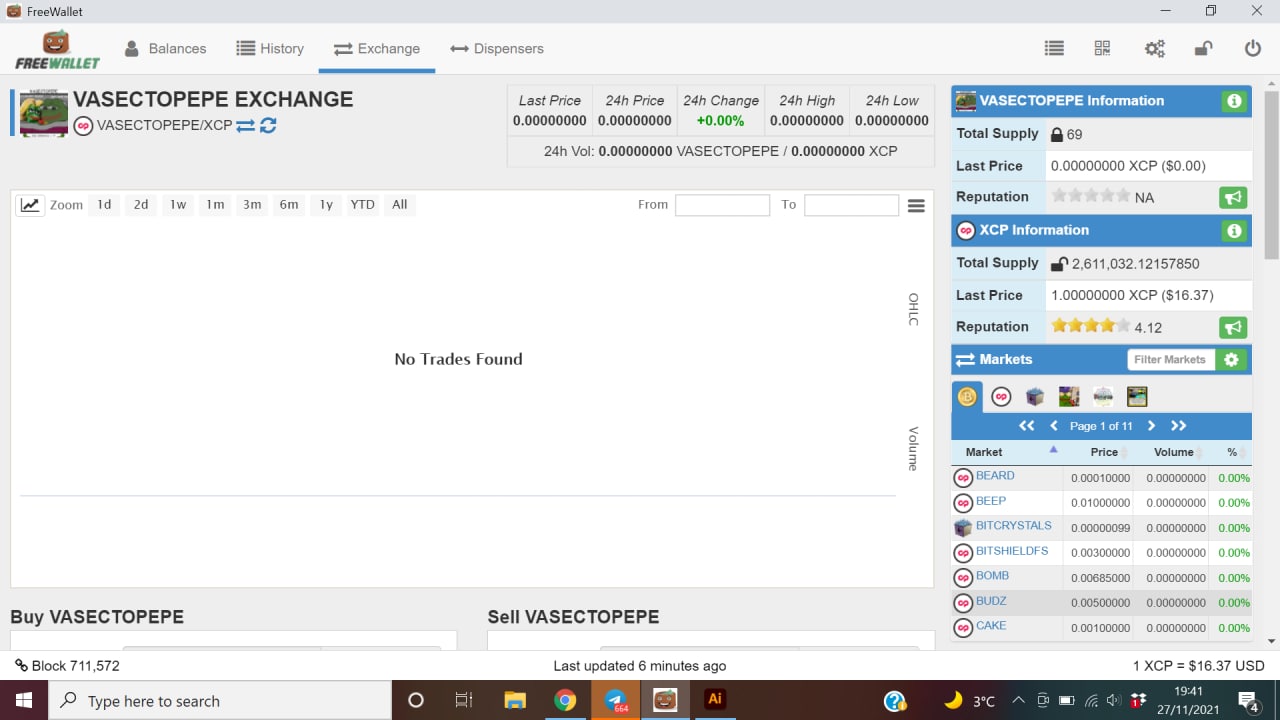
Task: Open the BEEP market
Action: [x=991, y=501]
